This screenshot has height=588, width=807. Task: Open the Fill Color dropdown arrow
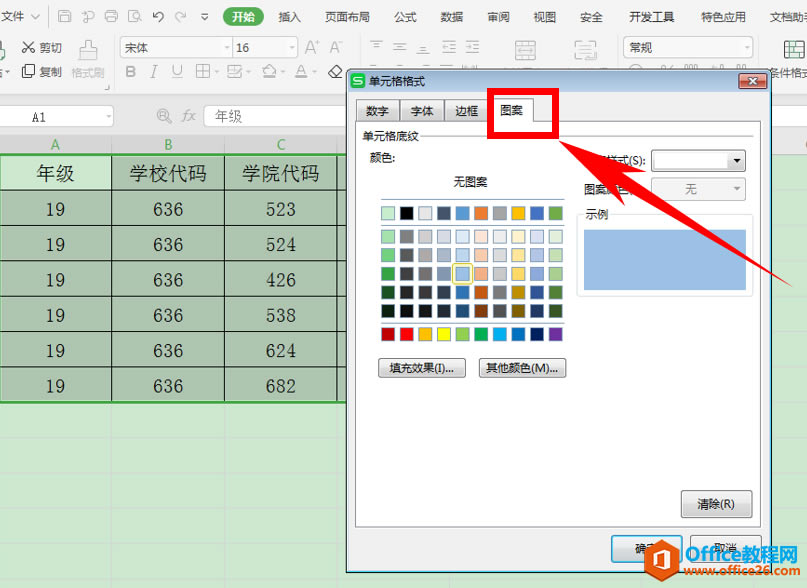283,72
